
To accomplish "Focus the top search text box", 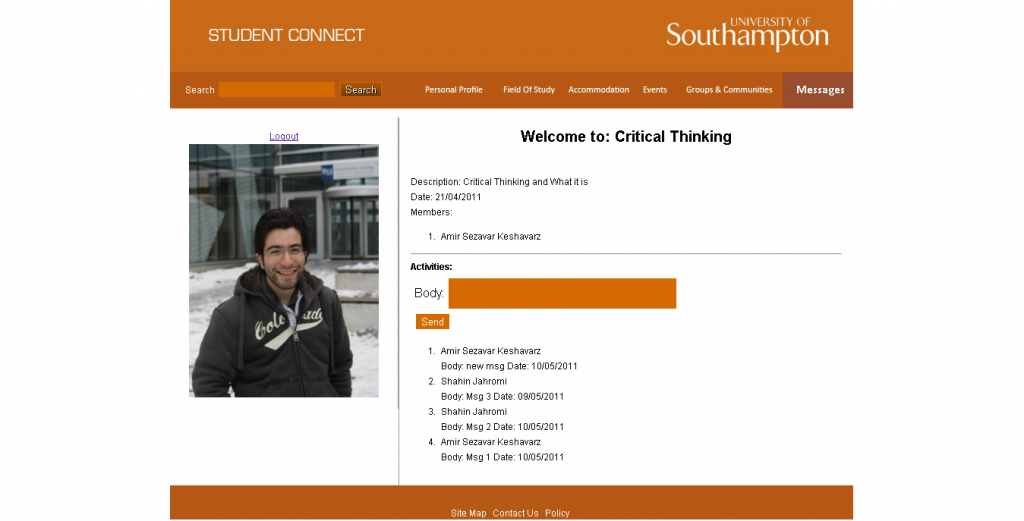I will tap(277, 90).
